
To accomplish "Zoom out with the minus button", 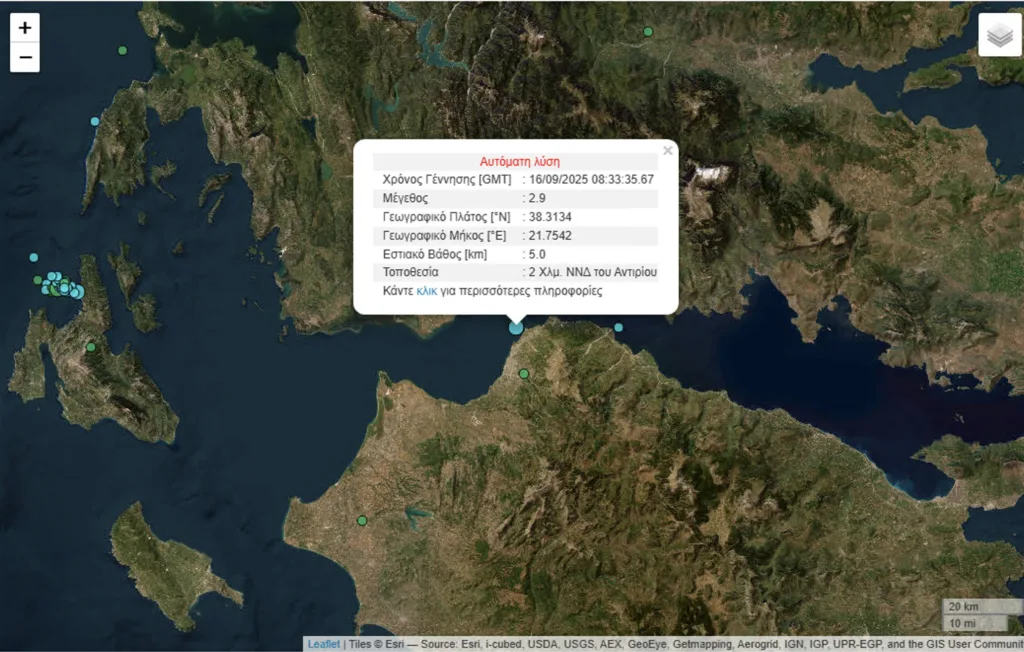I will coord(25,57).
